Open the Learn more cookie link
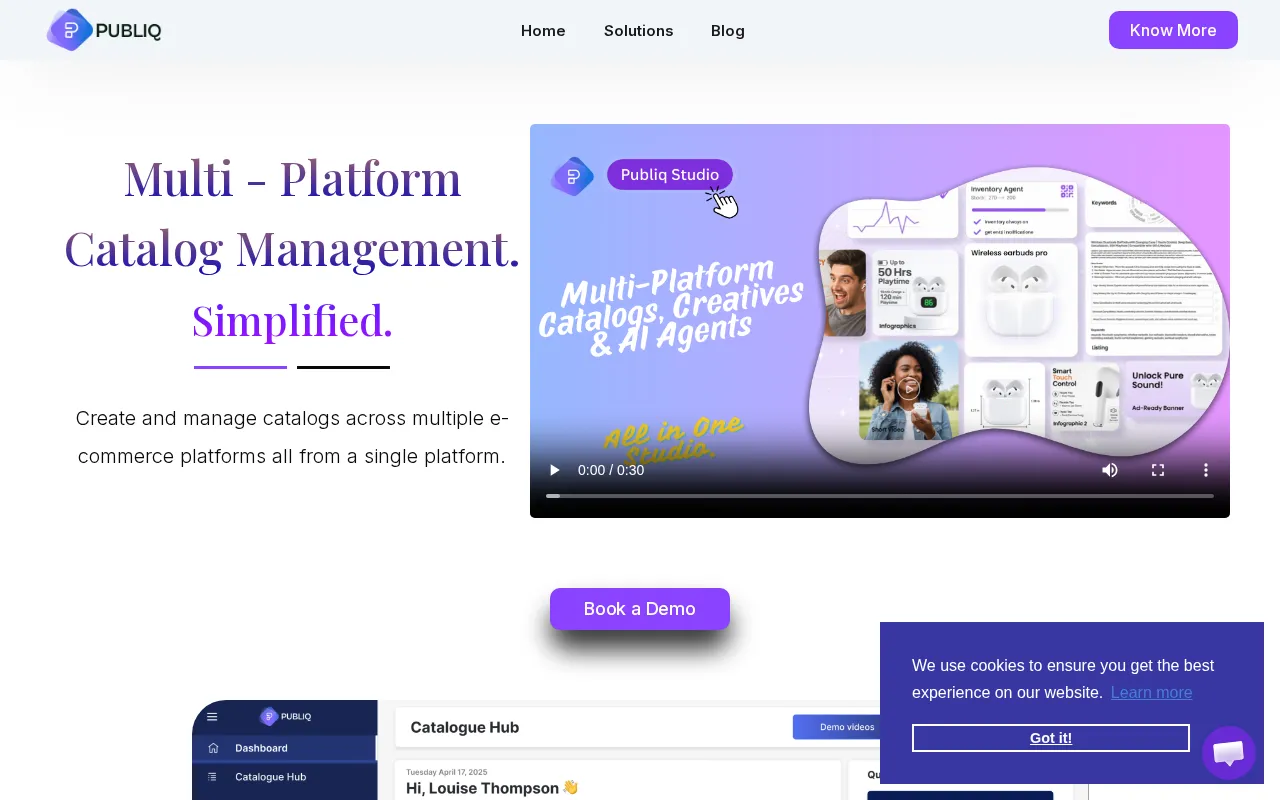Viewport: 1280px width, 800px height. click(x=1151, y=692)
